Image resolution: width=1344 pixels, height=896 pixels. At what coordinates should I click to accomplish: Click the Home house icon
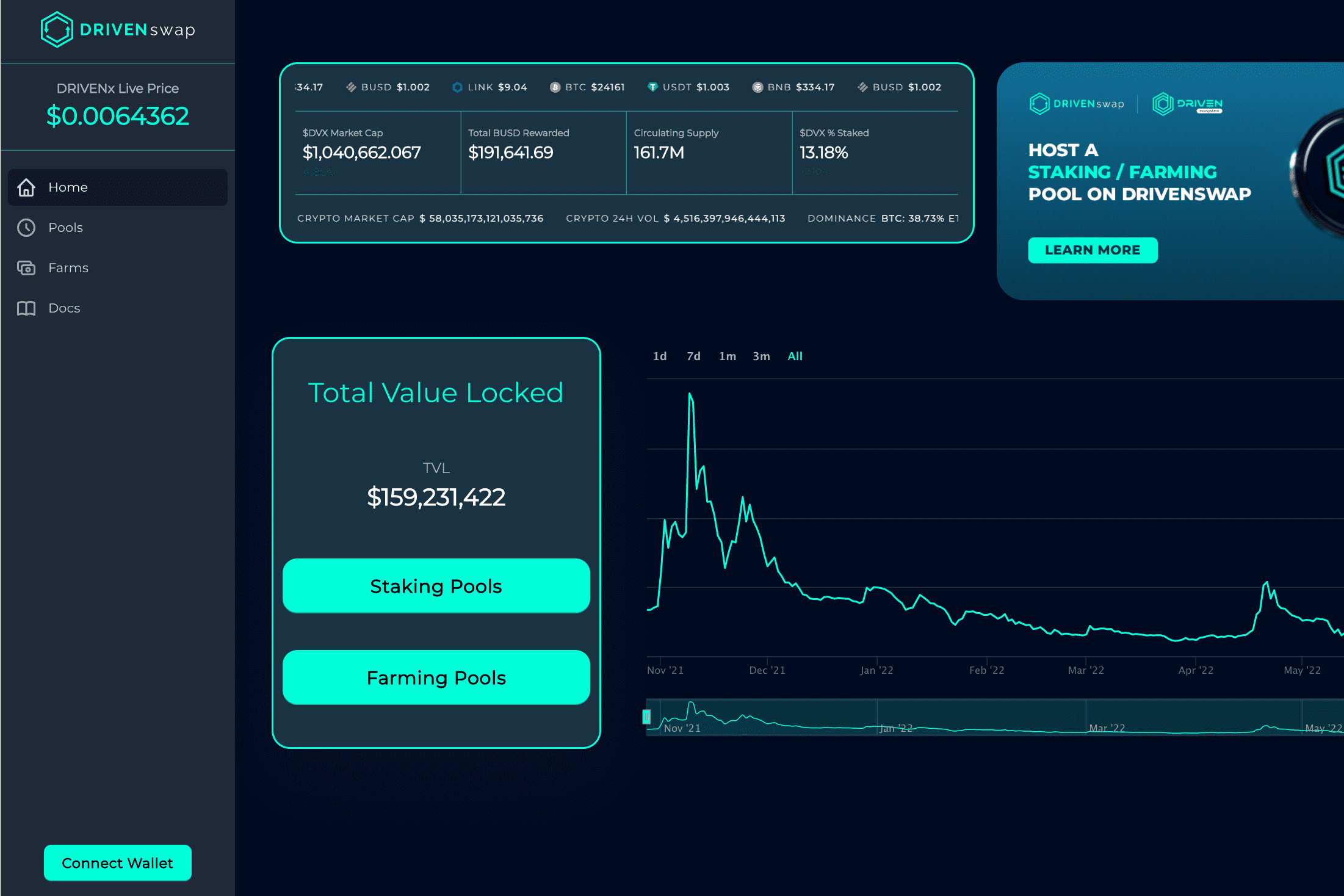click(26, 187)
